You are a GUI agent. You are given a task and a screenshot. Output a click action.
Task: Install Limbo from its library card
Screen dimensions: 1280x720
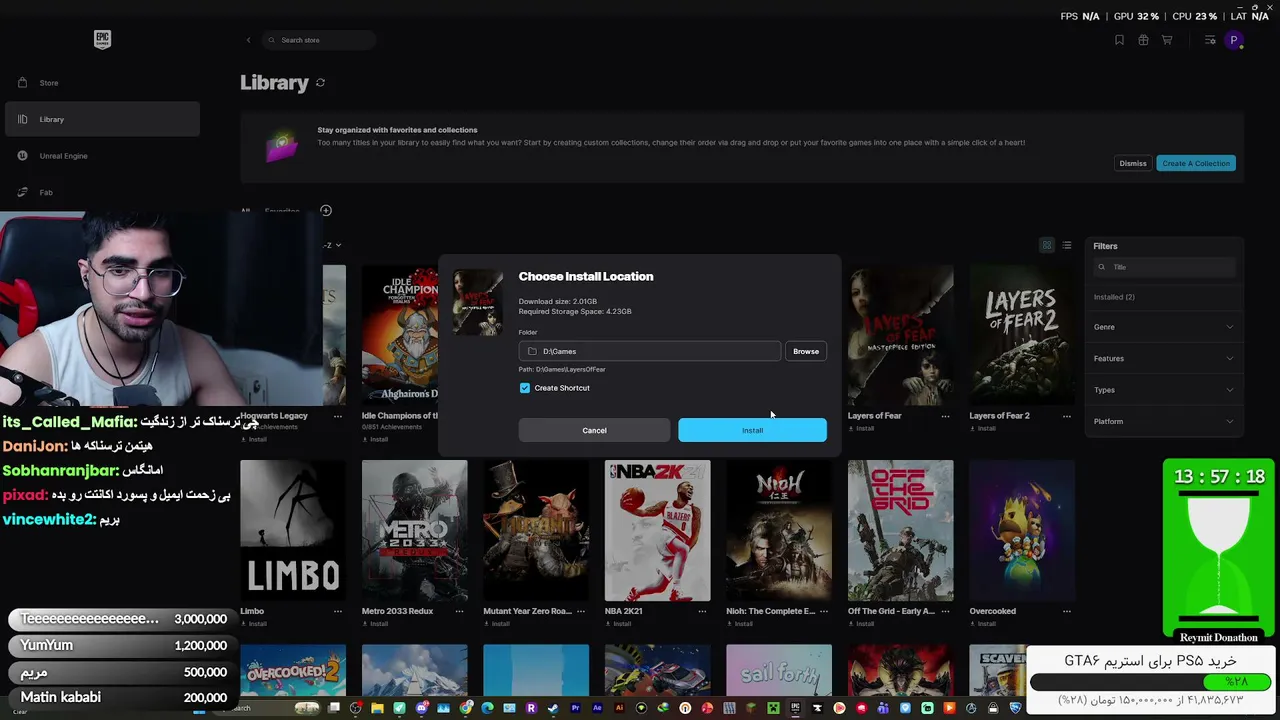point(254,624)
